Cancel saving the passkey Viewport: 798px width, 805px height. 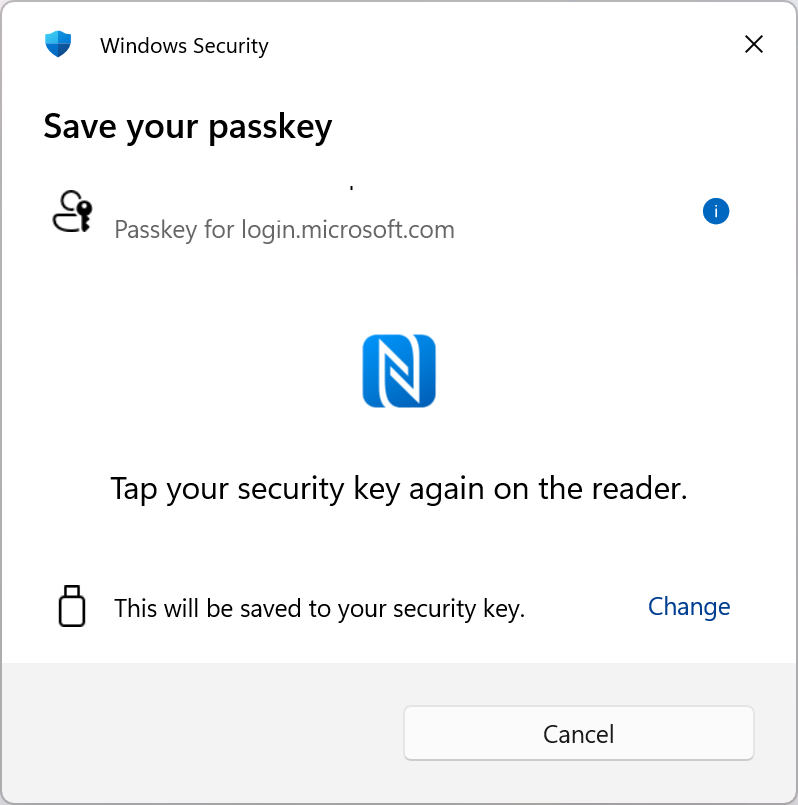[579, 733]
